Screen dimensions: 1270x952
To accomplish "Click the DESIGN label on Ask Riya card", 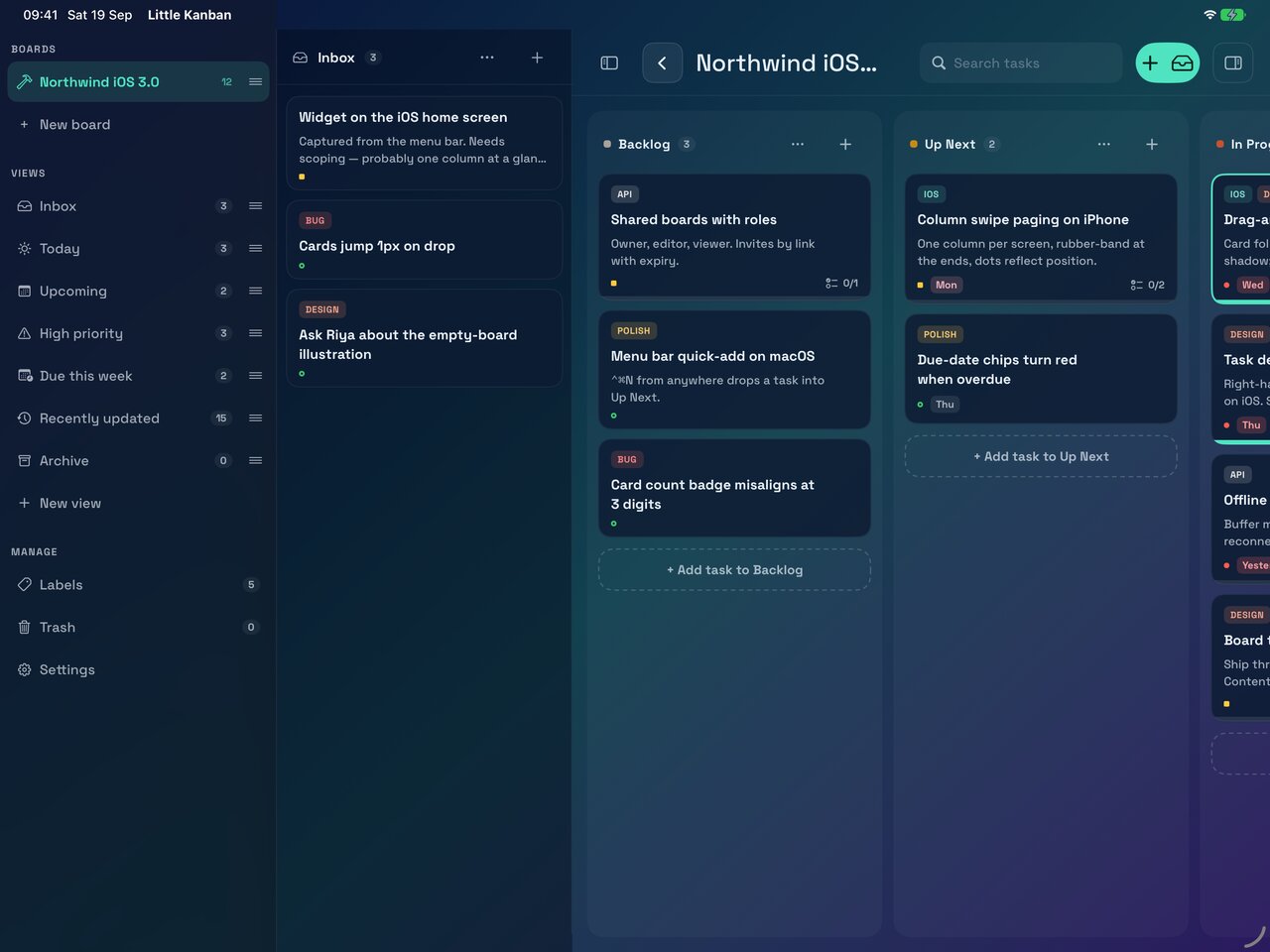I will coord(322,309).
